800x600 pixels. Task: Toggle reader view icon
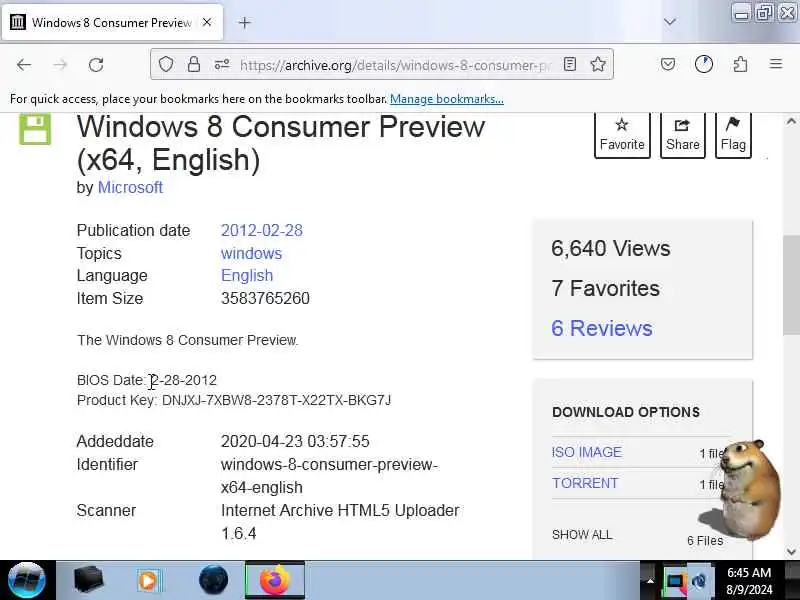pyautogui.click(x=570, y=64)
